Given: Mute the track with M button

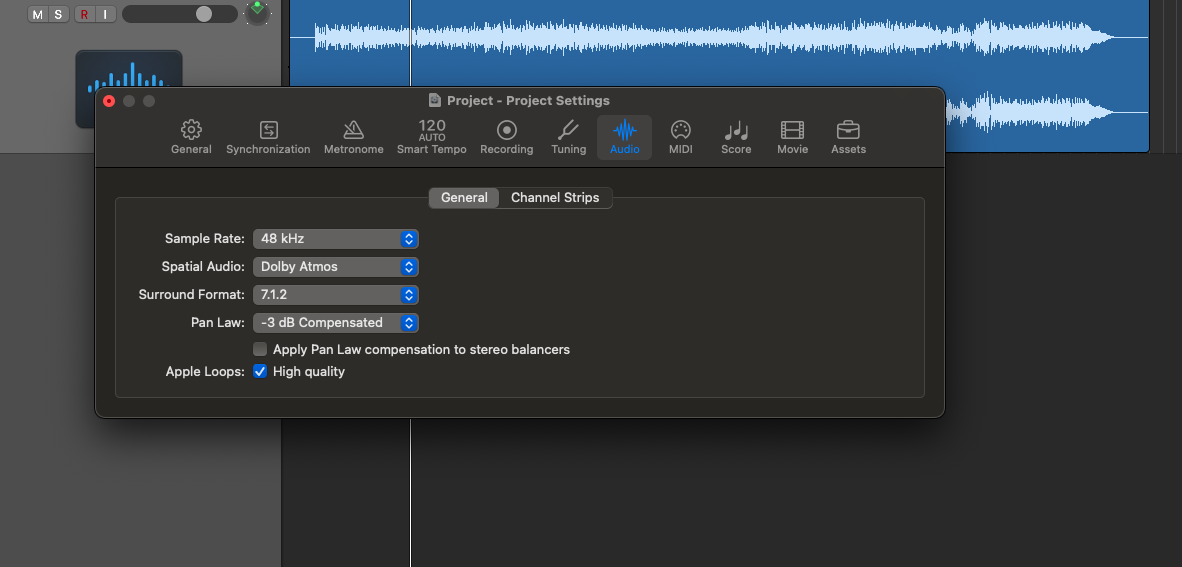Looking at the screenshot, I should tap(38, 14).
